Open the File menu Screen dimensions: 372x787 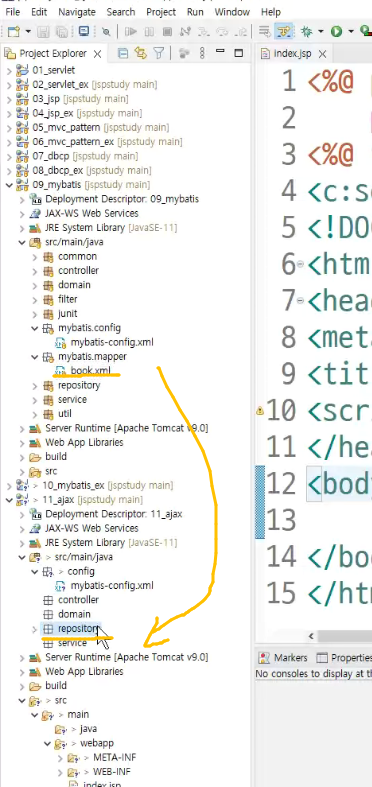pos(13,12)
